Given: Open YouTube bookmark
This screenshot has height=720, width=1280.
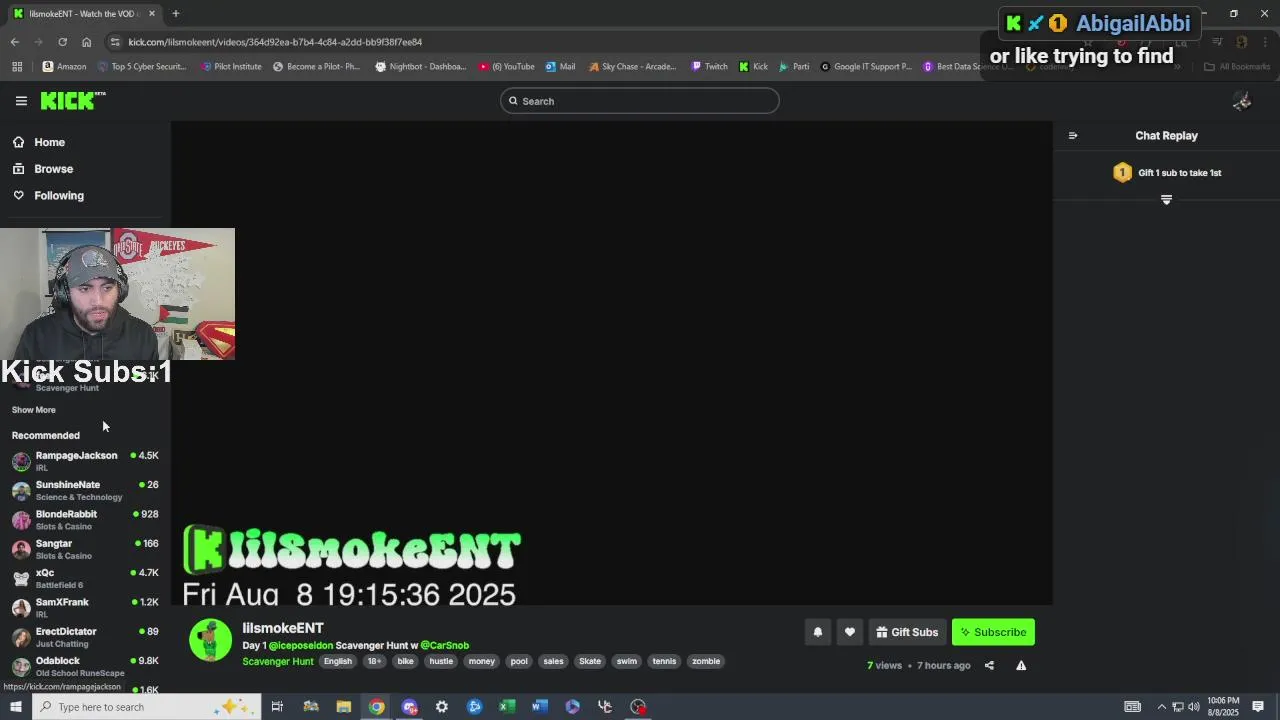Looking at the screenshot, I should point(507,67).
